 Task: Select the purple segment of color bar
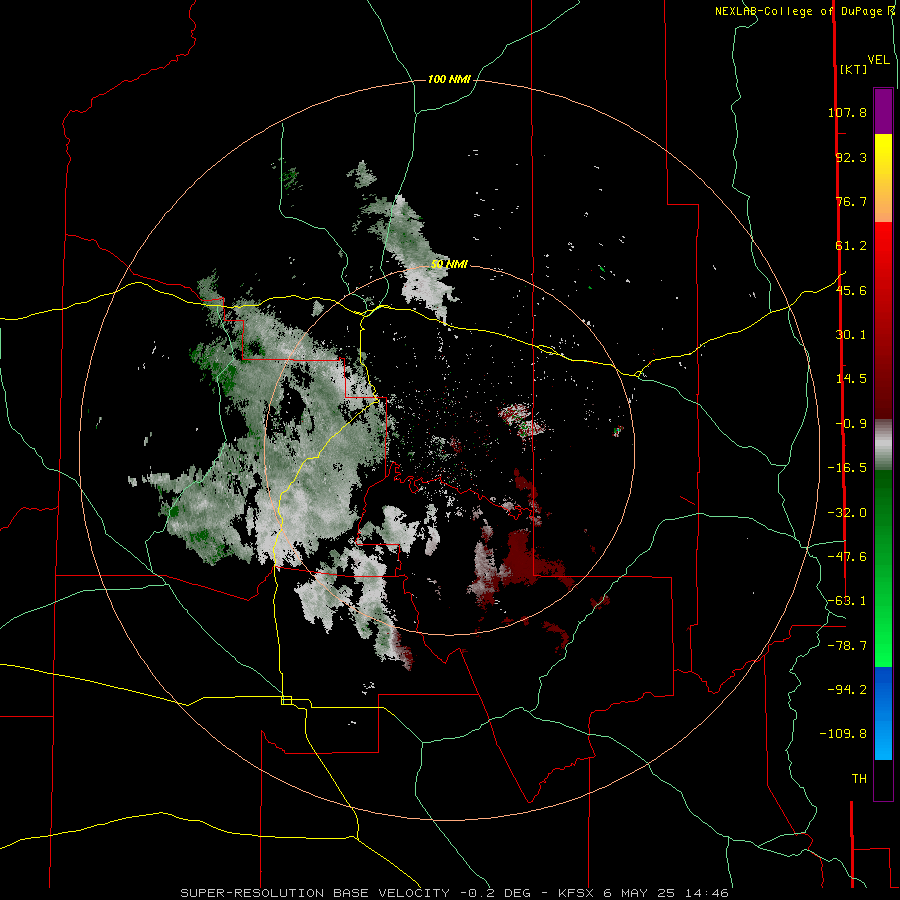(x=883, y=111)
